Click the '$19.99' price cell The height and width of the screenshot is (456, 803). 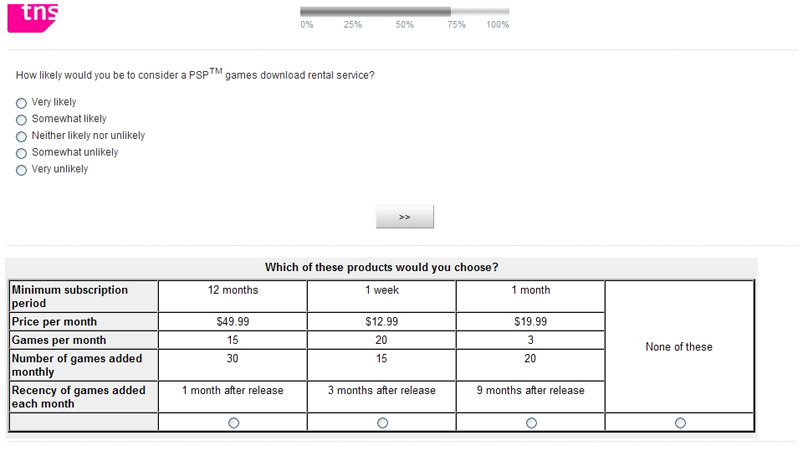click(531, 322)
